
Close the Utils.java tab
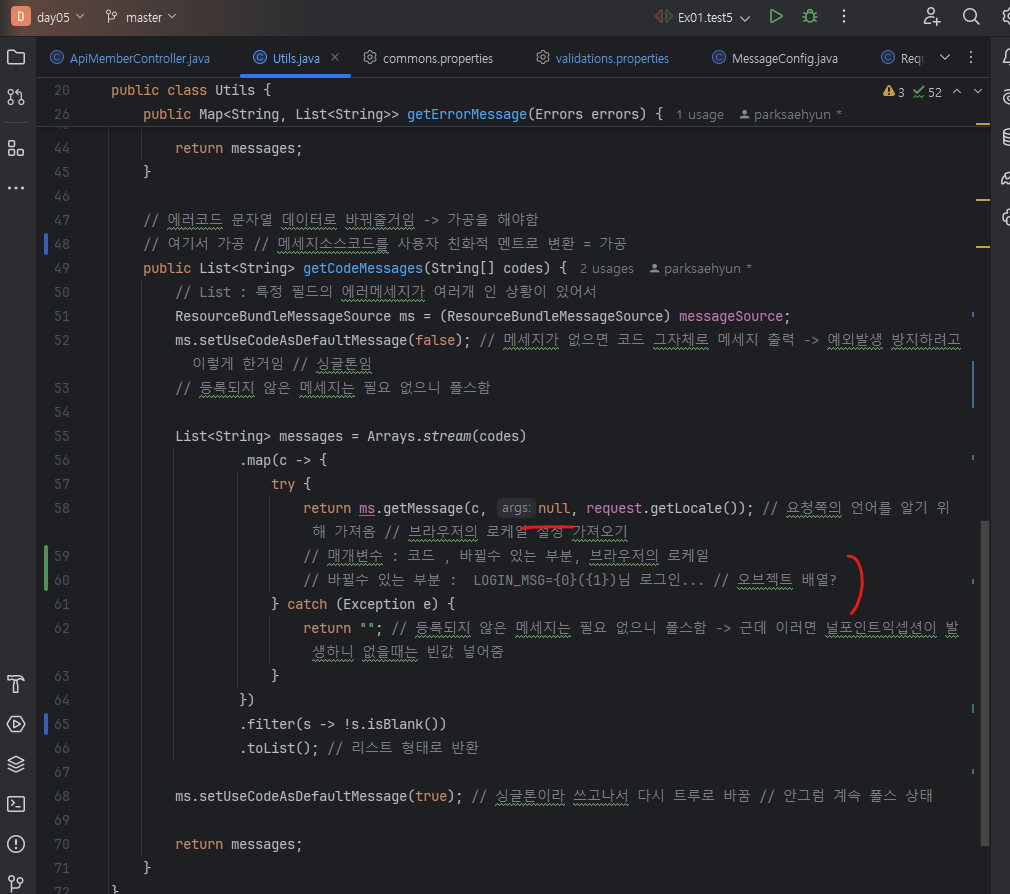[x=335, y=57]
